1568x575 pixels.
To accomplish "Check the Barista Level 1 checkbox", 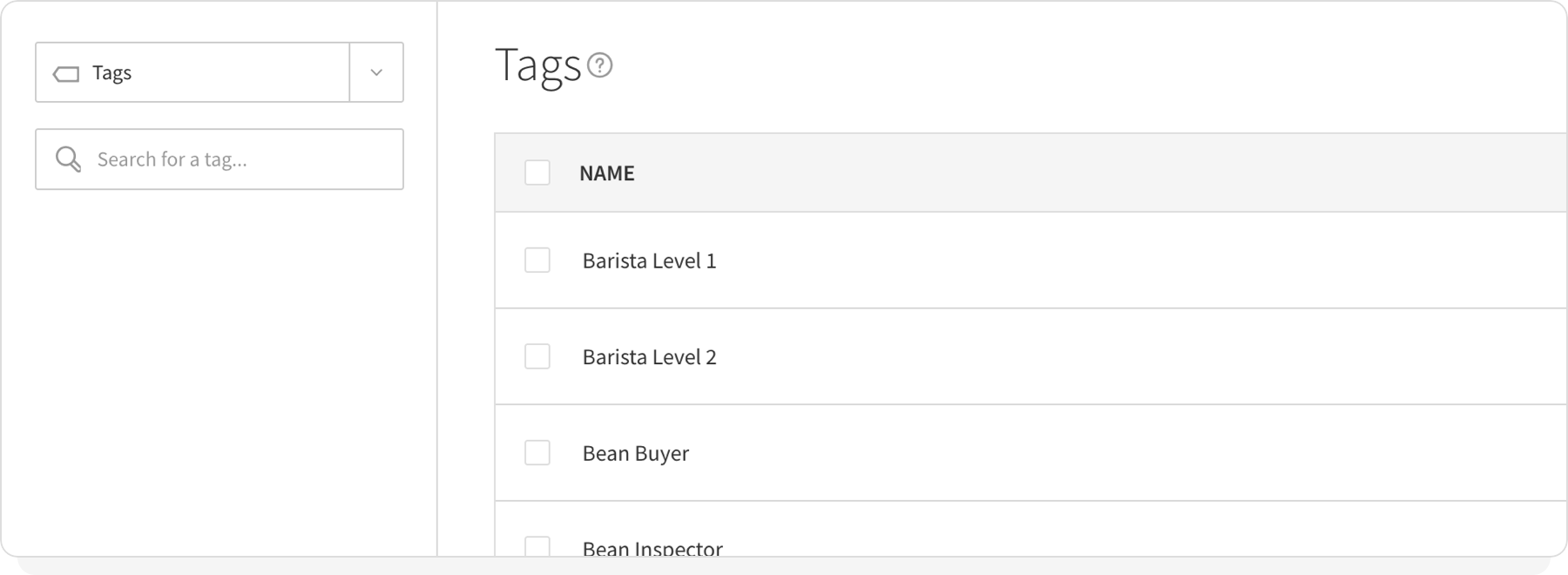I will click(x=537, y=260).
